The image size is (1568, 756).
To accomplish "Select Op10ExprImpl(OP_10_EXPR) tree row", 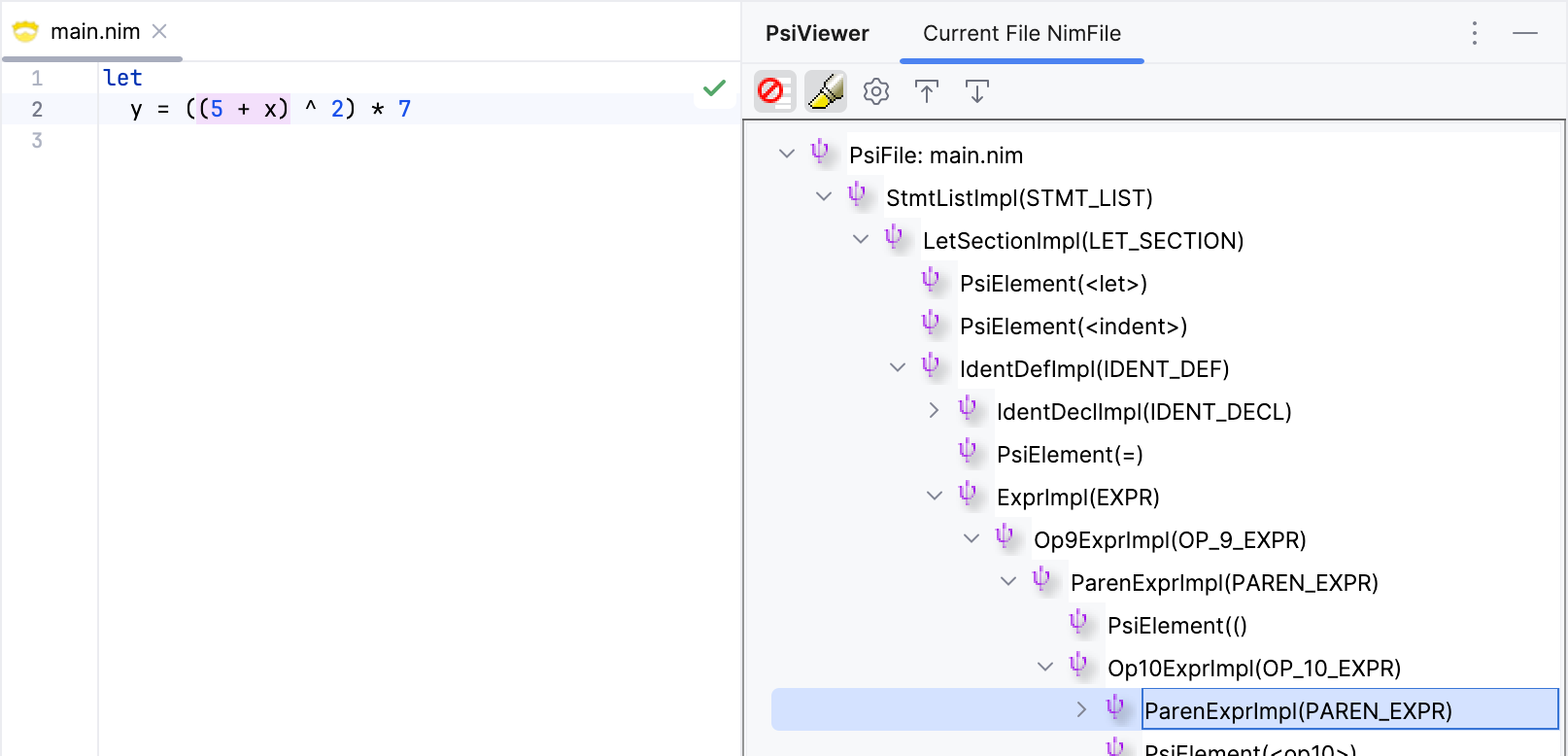I will point(1254,669).
